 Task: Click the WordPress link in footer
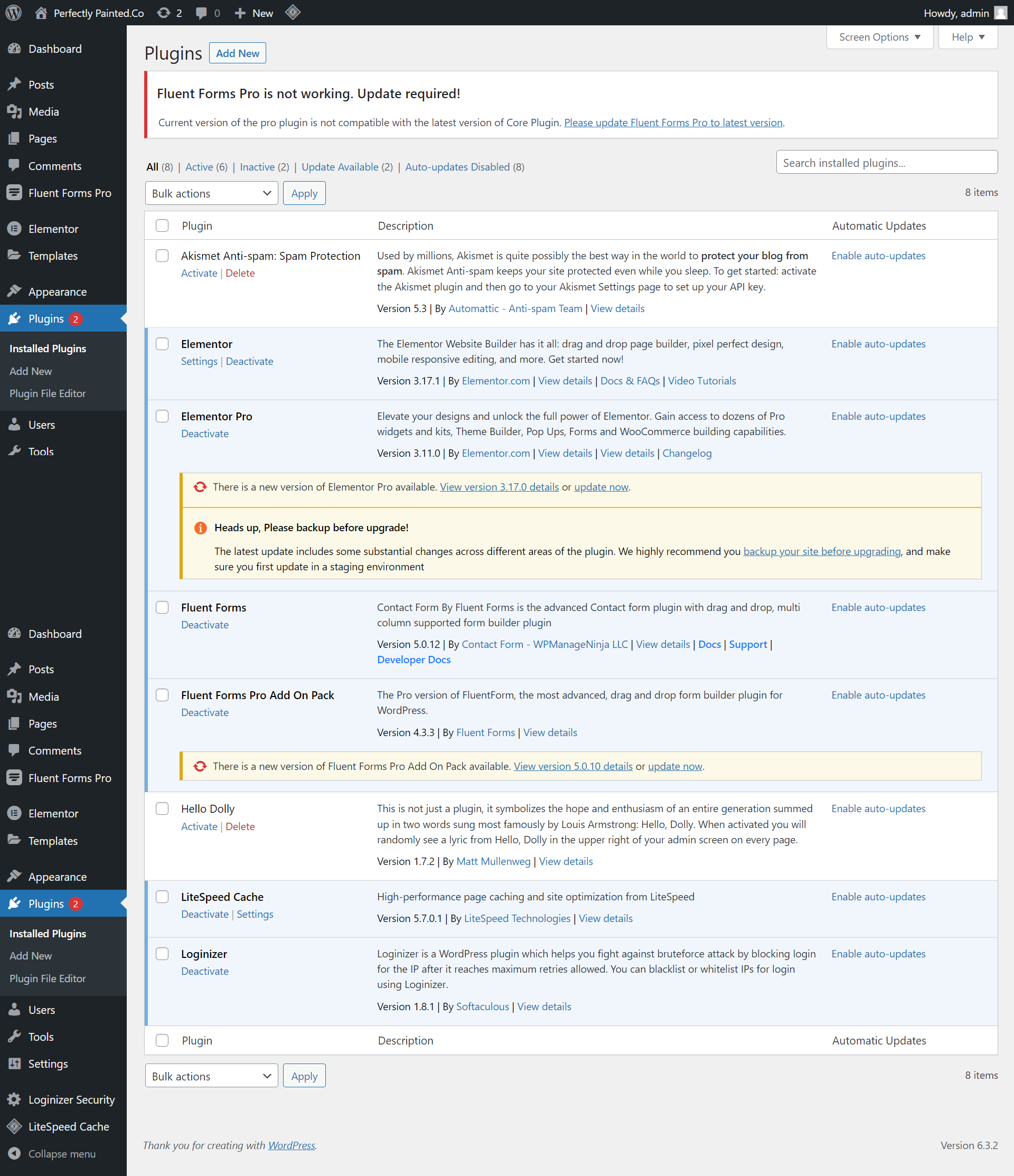(292, 1145)
